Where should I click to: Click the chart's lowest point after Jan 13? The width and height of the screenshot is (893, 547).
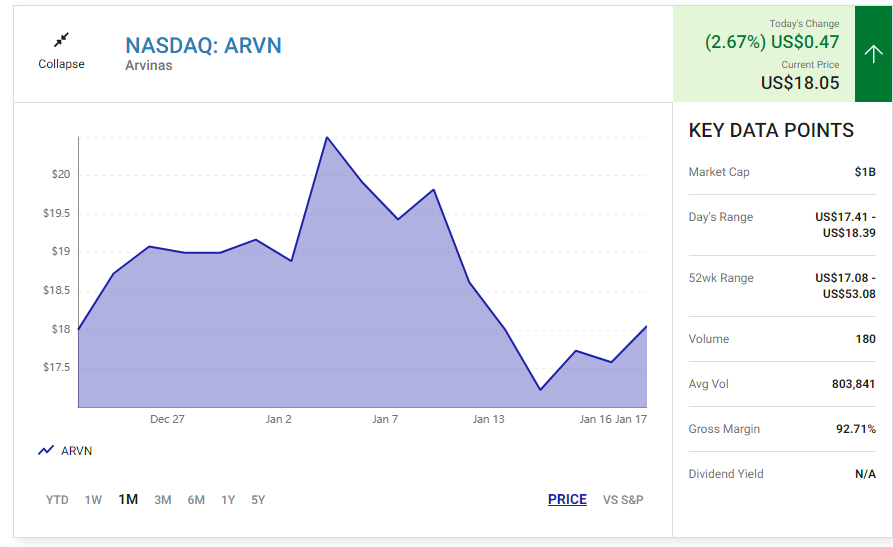tap(540, 390)
